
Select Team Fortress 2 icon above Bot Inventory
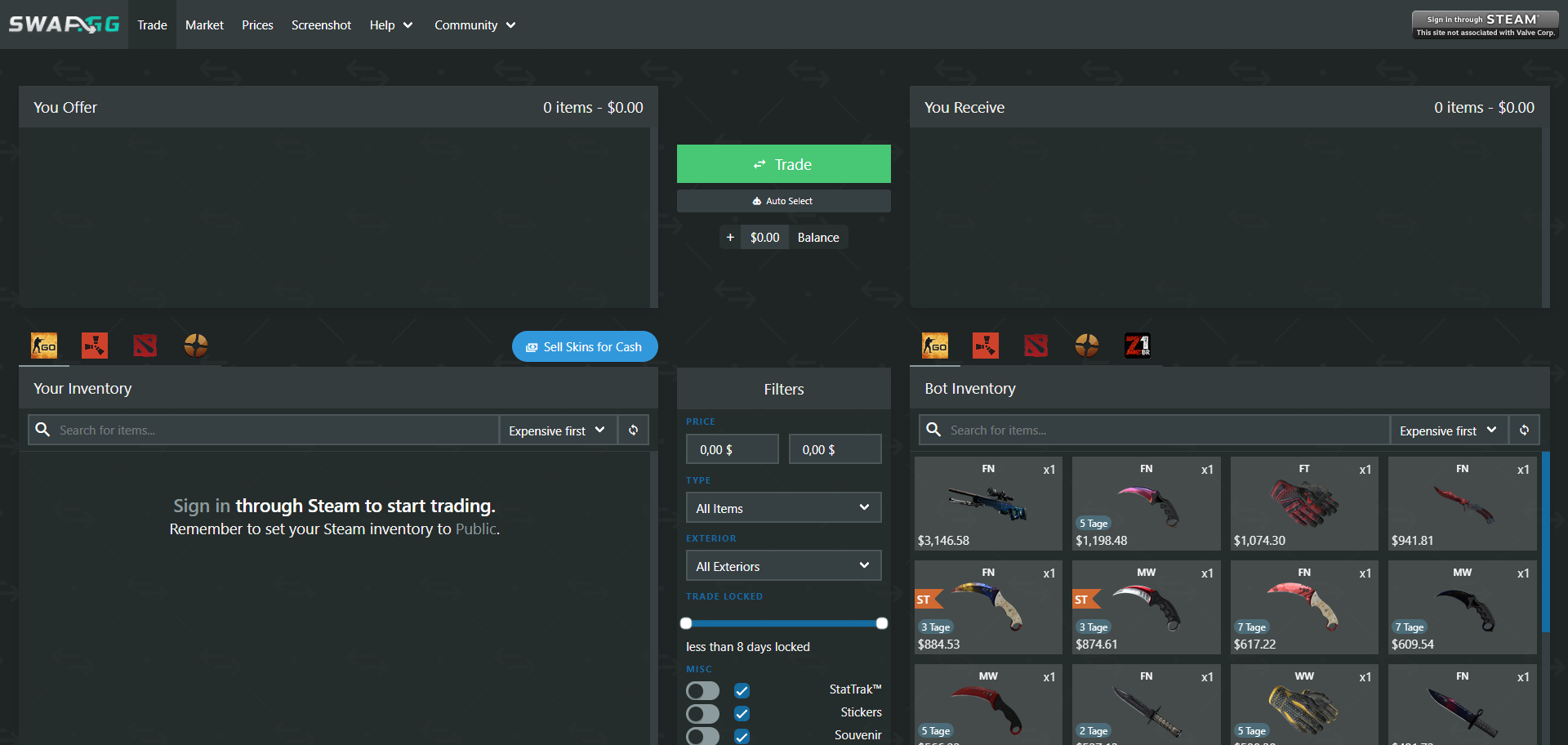[1087, 346]
